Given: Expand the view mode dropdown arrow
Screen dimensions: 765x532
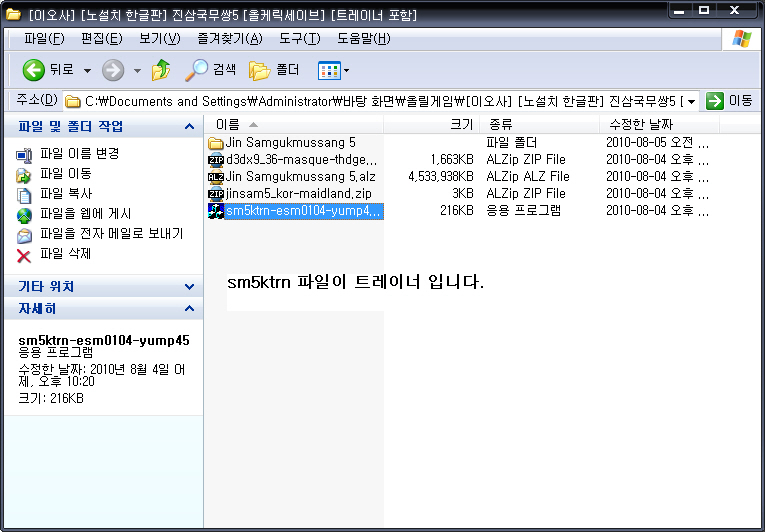Looking at the screenshot, I should click(x=346, y=71).
